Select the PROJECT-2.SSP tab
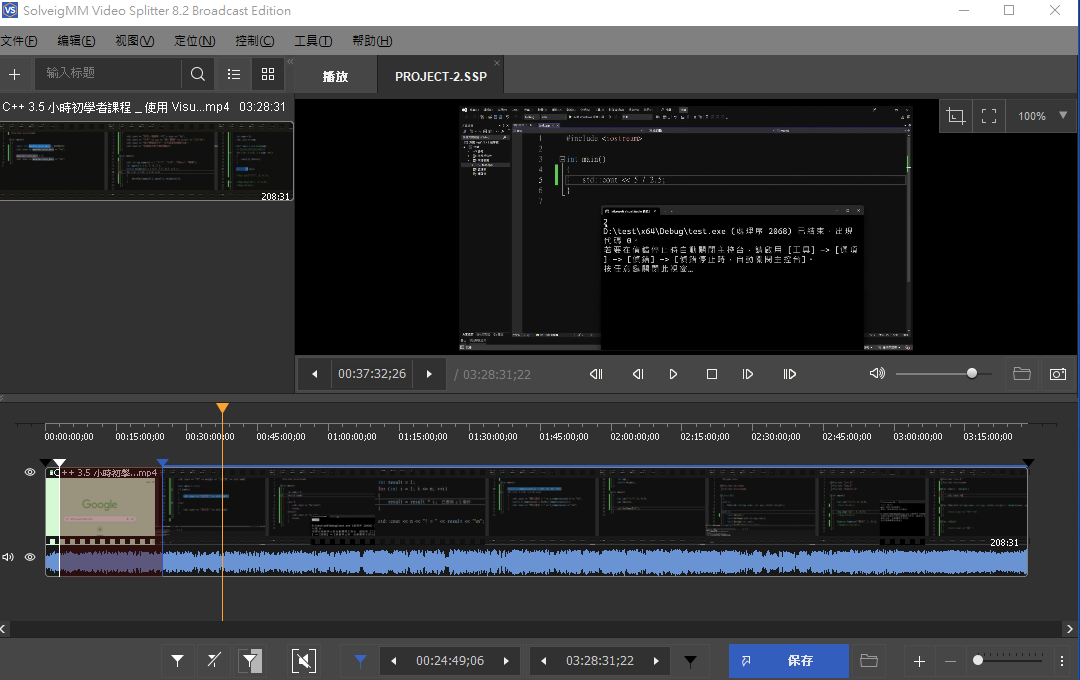The height and width of the screenshot is (680, 1080). tap(440, 76)
